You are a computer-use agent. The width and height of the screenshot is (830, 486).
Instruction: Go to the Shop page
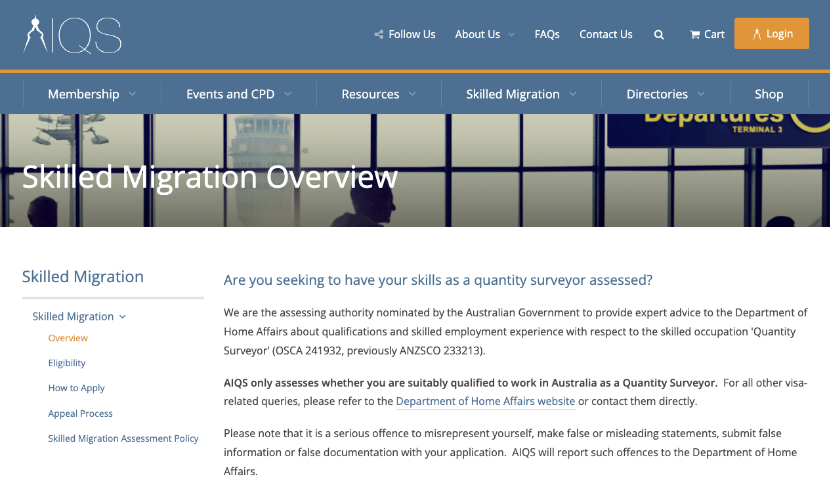click(x=768, y=94)
